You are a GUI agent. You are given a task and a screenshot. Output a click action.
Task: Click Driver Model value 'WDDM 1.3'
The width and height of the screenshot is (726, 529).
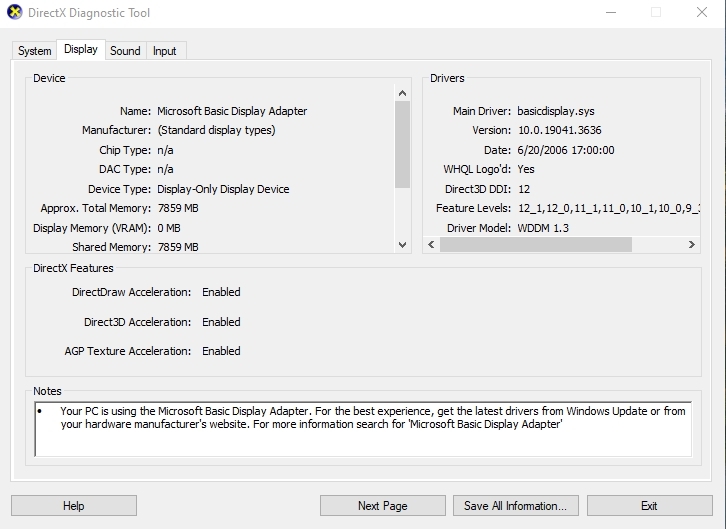click(x=543, y=228)
